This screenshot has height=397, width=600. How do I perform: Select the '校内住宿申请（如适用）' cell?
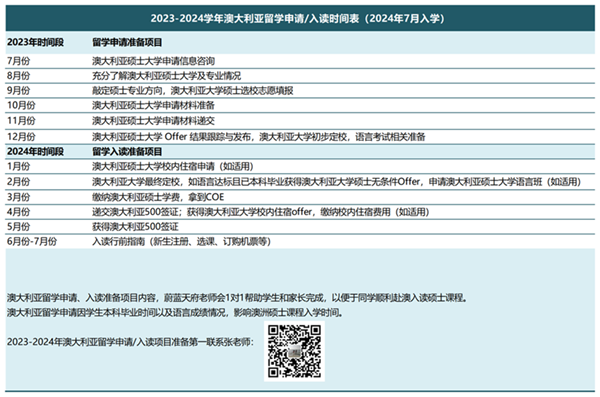pos(173,166)
